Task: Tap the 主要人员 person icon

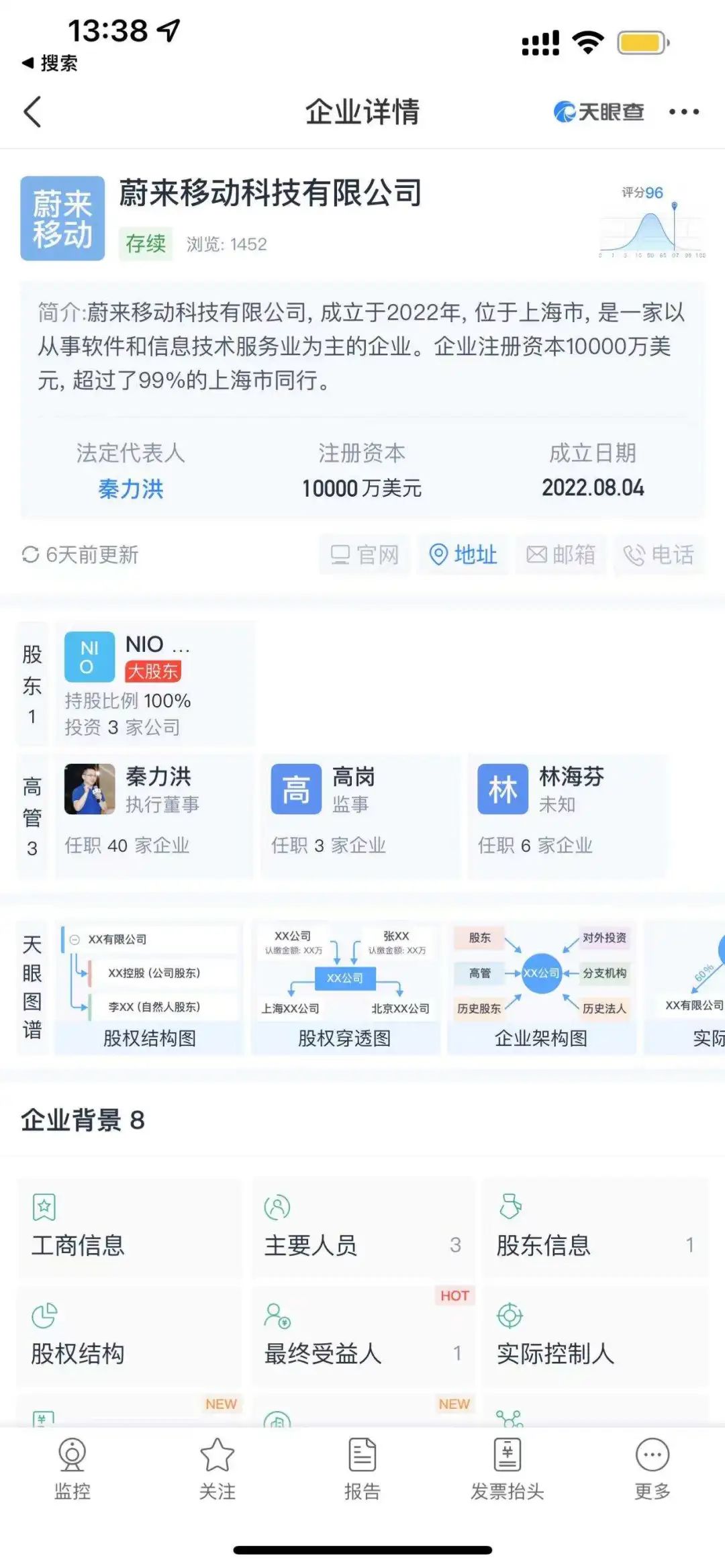Action: (277, 1206)
